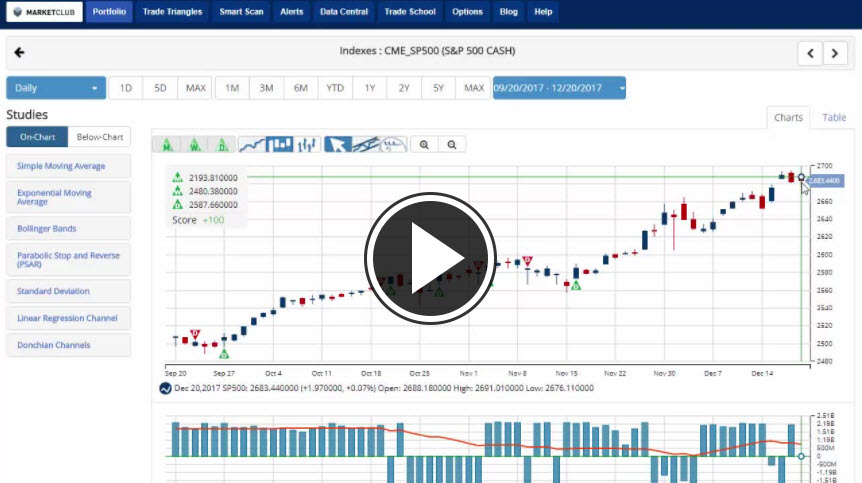Click the back arrow
Screen dimensions: 862x483
tap(19, 53)
